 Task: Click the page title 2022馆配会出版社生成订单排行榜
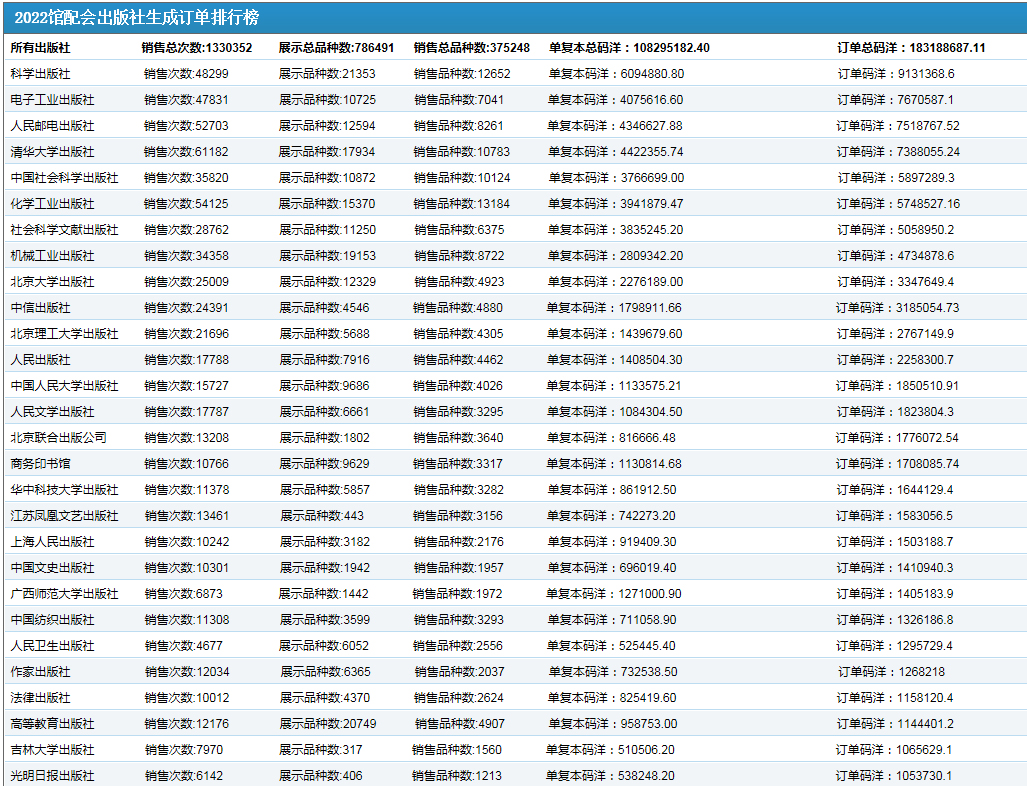(137, 18)
